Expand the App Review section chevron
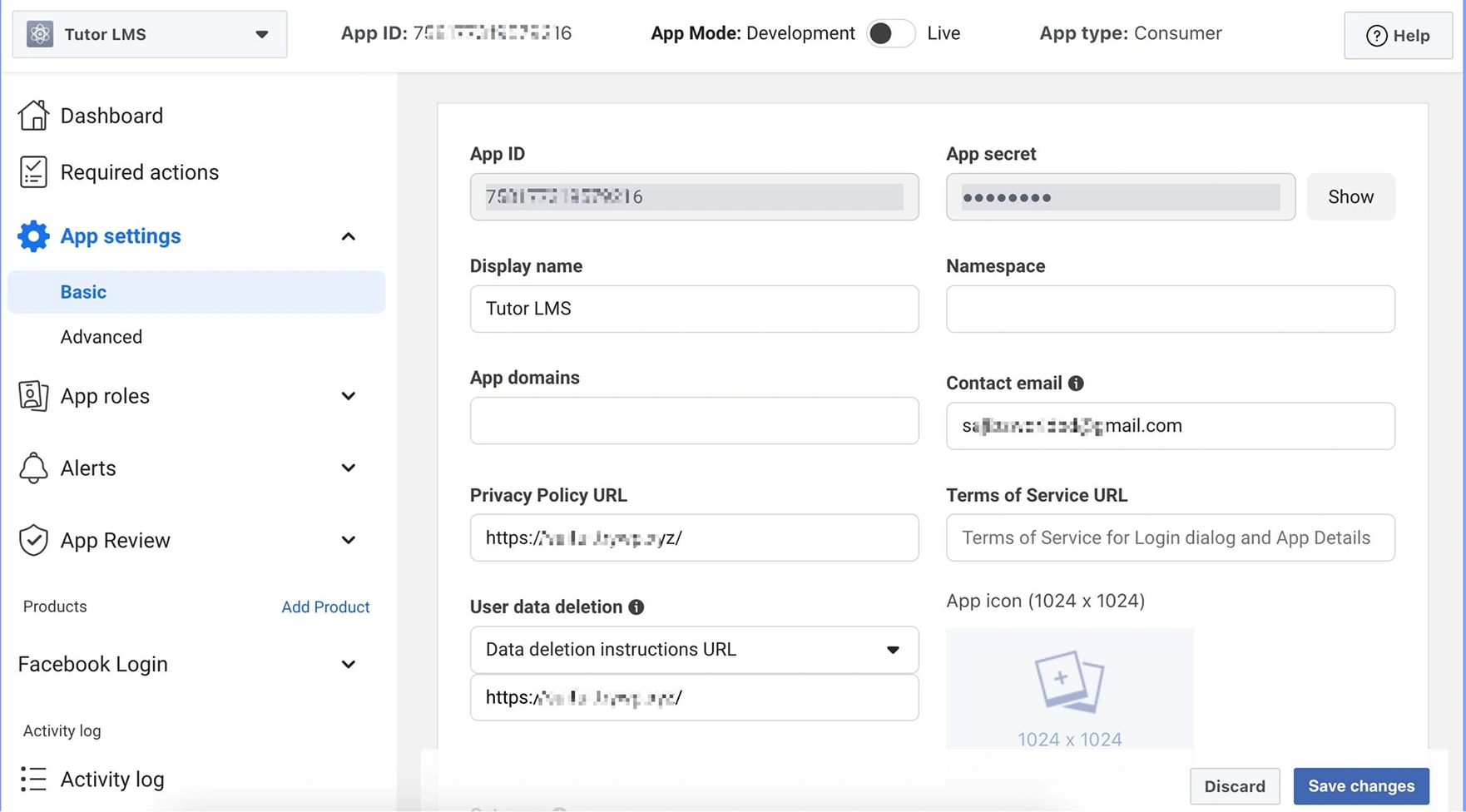Viewport: 1466px width, 812px height. pos(349,541)
